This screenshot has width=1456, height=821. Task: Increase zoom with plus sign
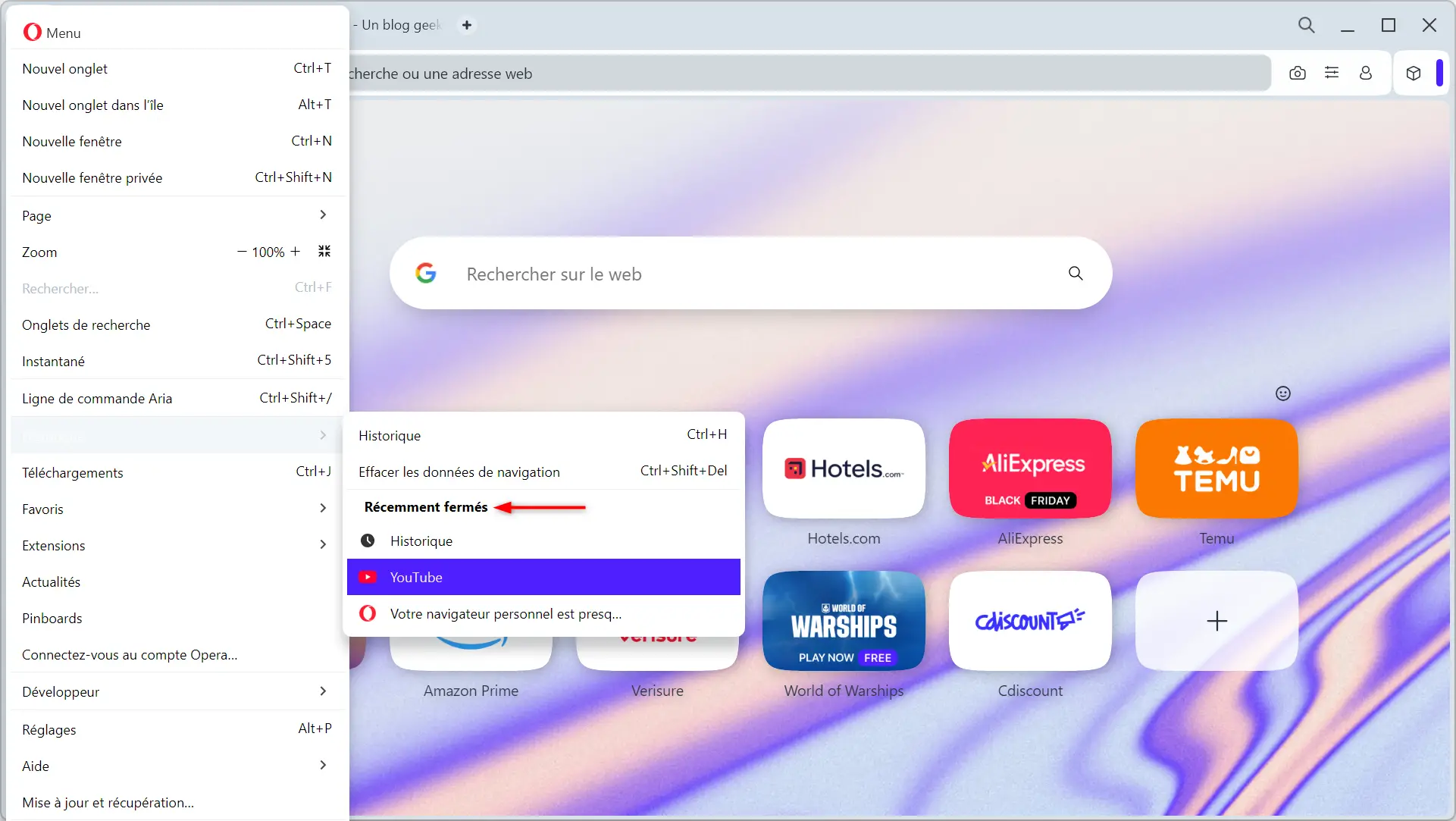click(x=296, y=251)
